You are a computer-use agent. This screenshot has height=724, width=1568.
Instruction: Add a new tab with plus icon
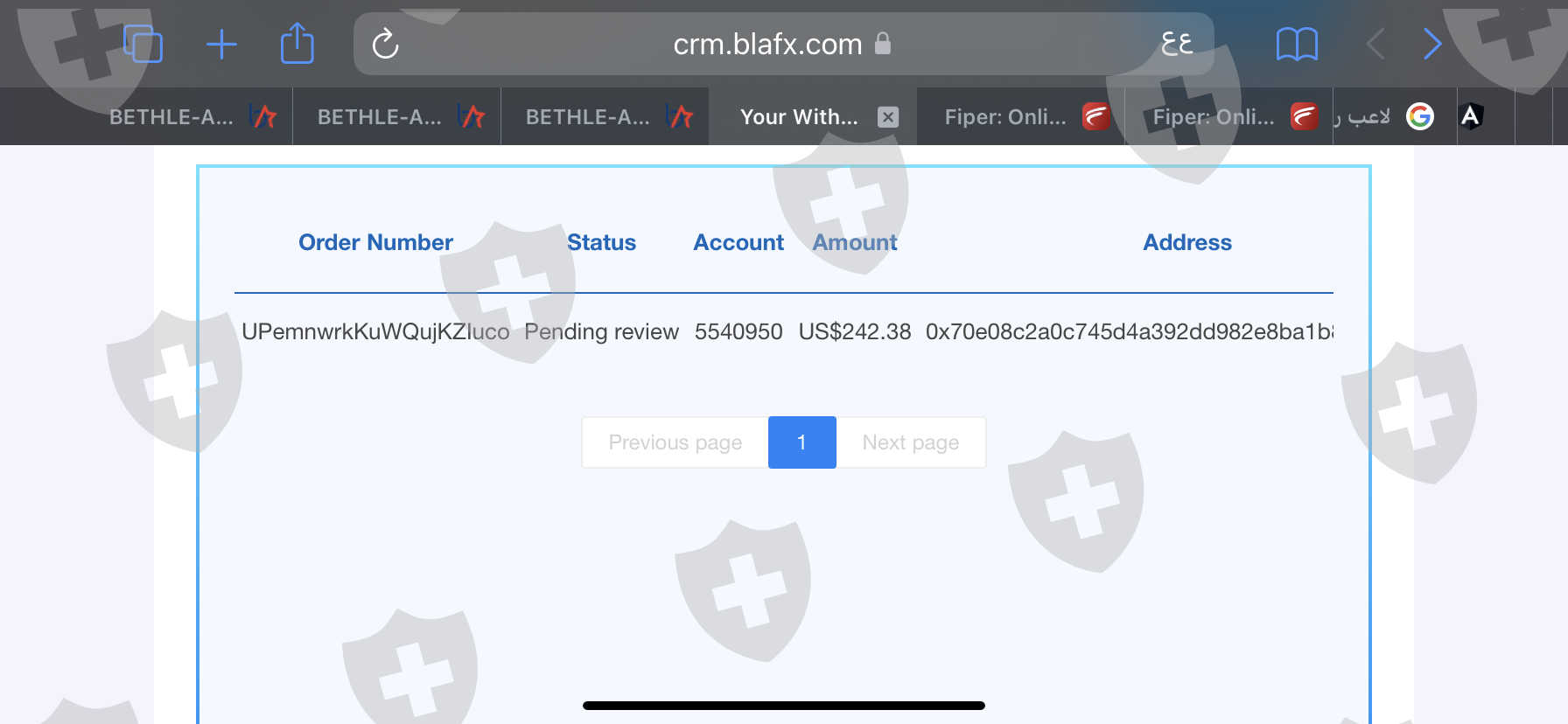pos(221,44)
